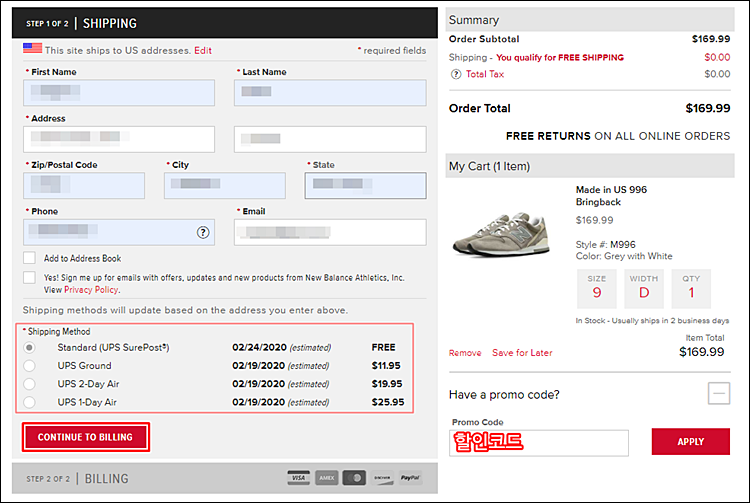Screen dimensions: 750x503
Task: Select Standard UPS SurePost shipping
Action: [x=29, y=348]
